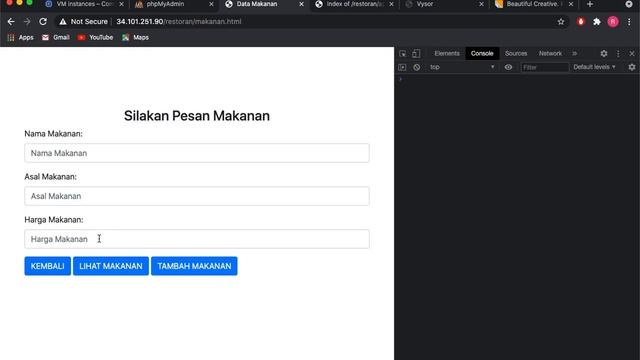The width and height of the screenshot is (640, 360).
Task: Click the 'Harga Makanan:' label
Action: click(x=54, y=220)
